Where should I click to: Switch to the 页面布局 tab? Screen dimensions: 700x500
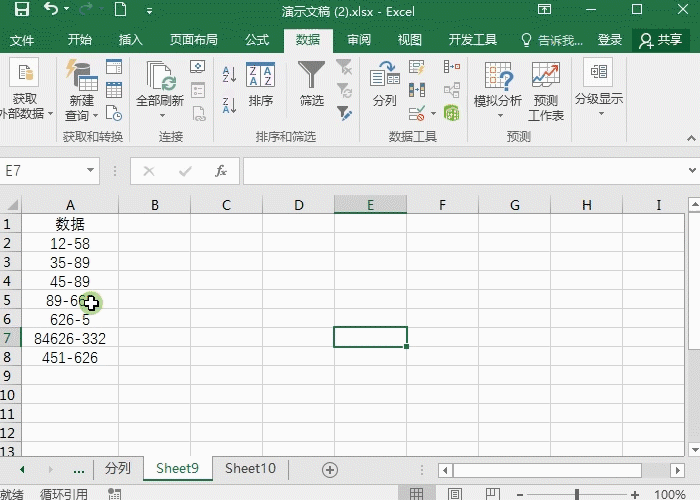(193, 40)
